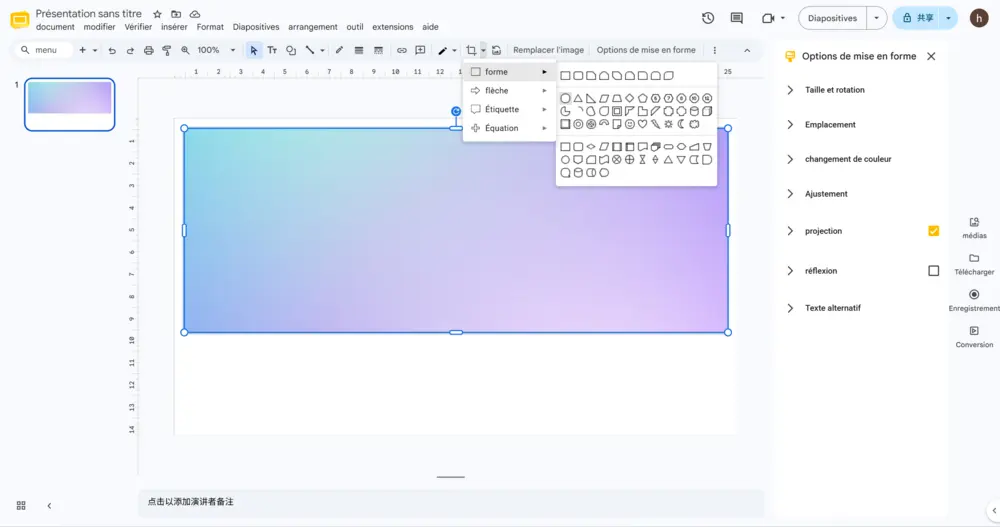Choose the donut ring mask shape
This screenshot has height=527, width=1000.
pyautogui.click(x=578, y=124)
